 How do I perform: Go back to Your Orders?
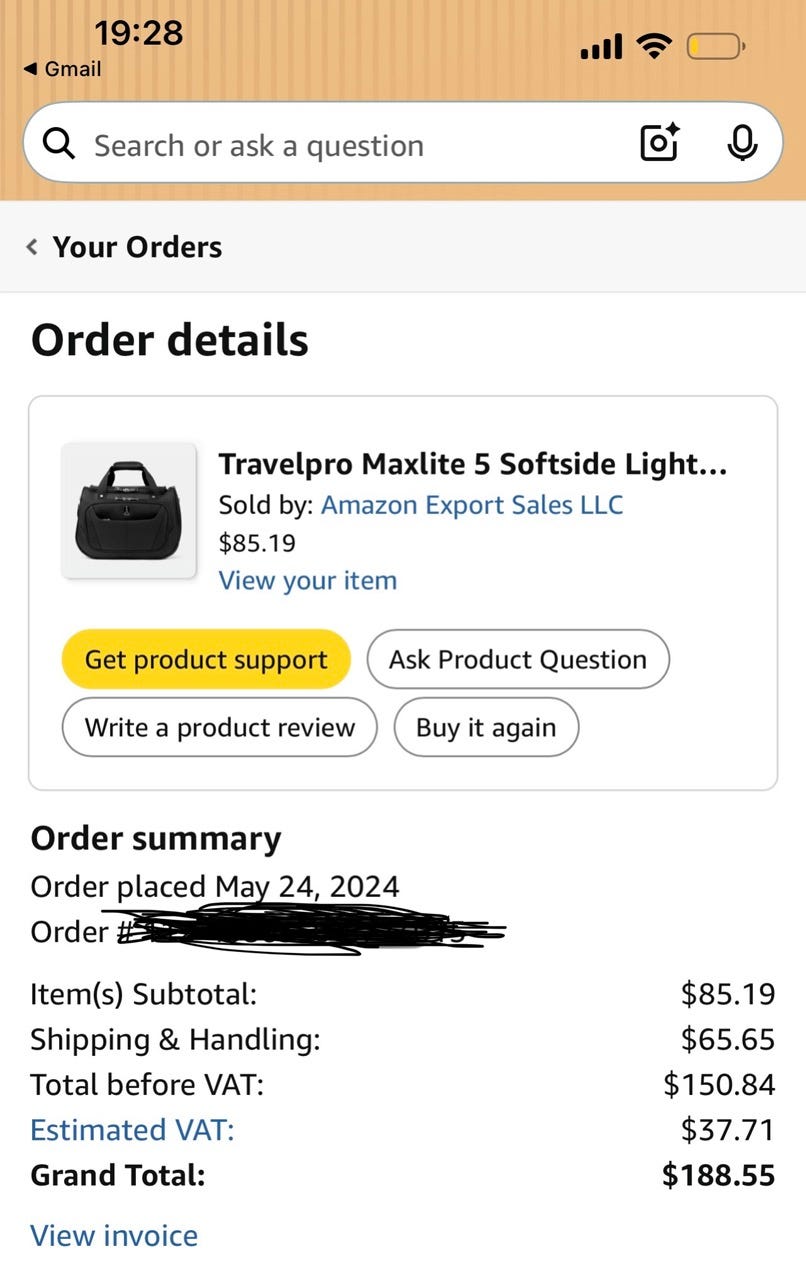137,247
